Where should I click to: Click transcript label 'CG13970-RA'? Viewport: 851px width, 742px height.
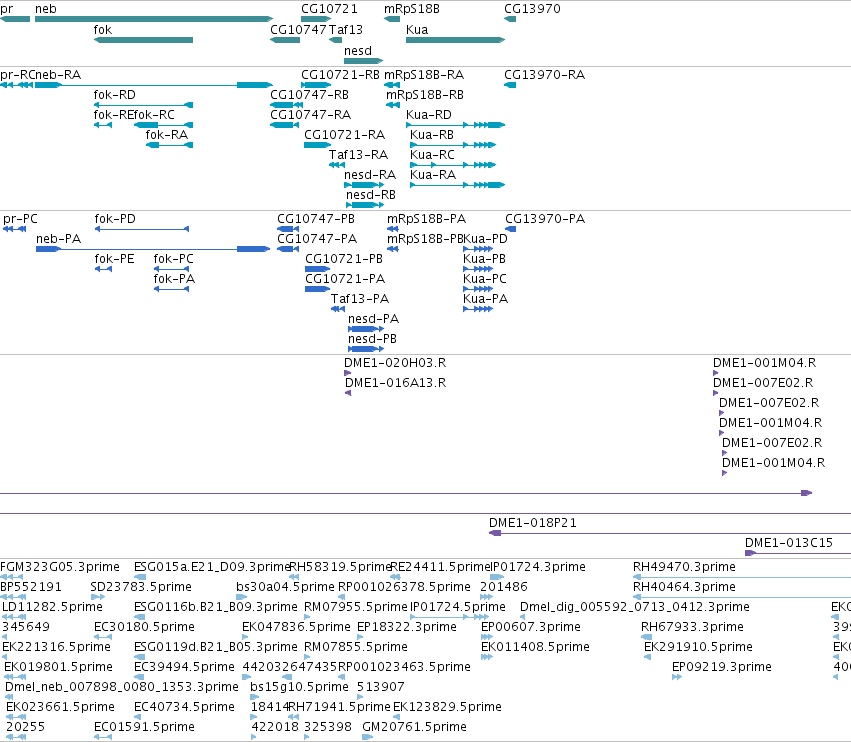(544, 74)
